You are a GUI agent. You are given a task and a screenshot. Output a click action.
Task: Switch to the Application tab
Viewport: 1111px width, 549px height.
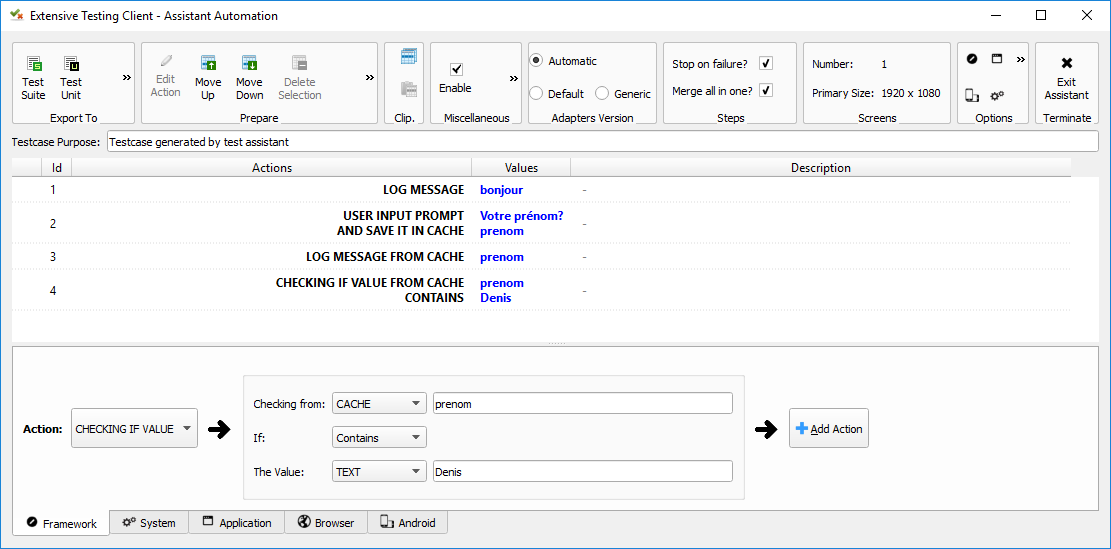(237, 523)
